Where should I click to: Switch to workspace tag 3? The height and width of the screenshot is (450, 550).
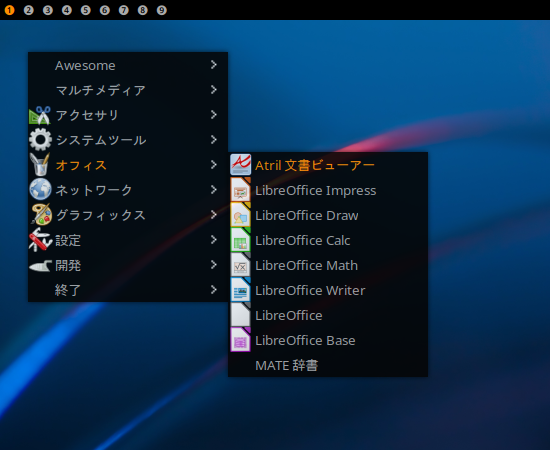(47, 10)
